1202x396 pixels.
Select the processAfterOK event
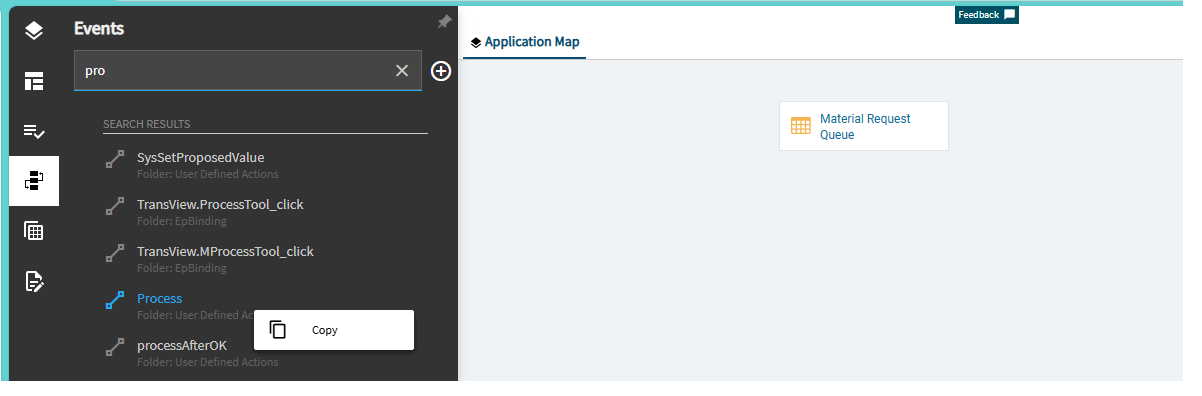click(182, 345)
